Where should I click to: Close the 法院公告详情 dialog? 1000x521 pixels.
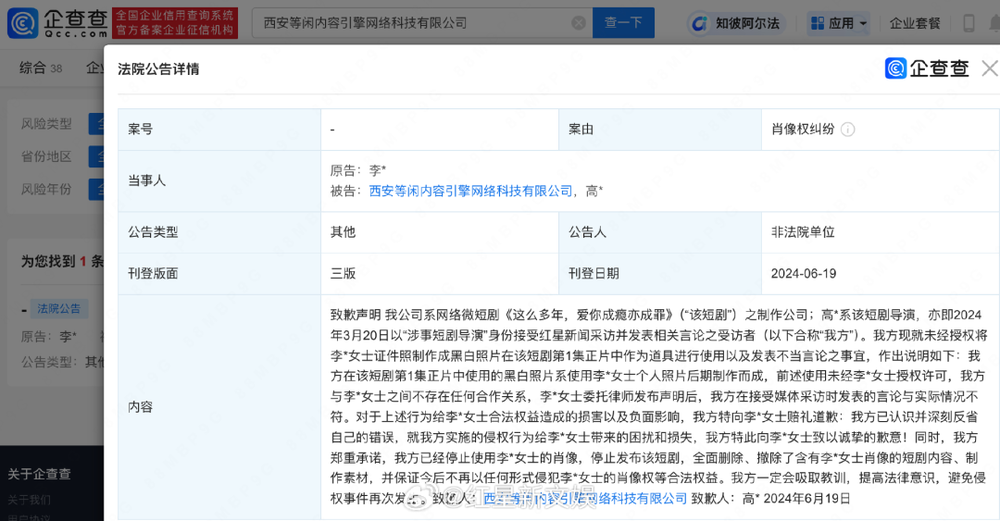990,68
